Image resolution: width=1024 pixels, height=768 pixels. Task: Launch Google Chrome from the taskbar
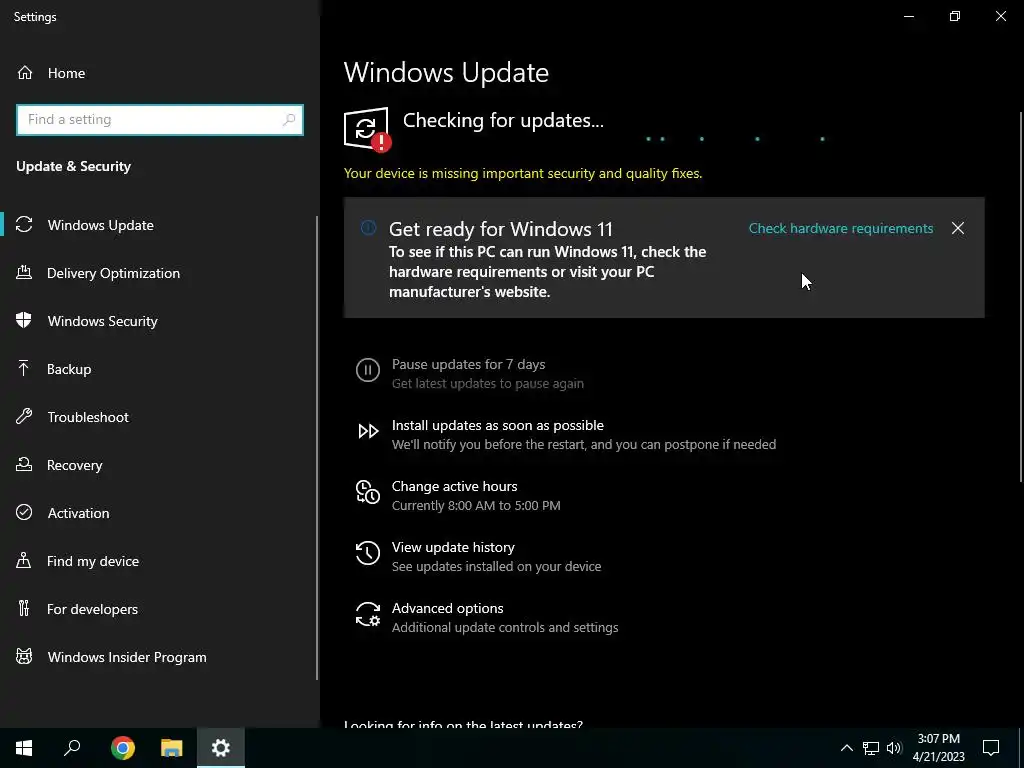click(x=123, y=748)
